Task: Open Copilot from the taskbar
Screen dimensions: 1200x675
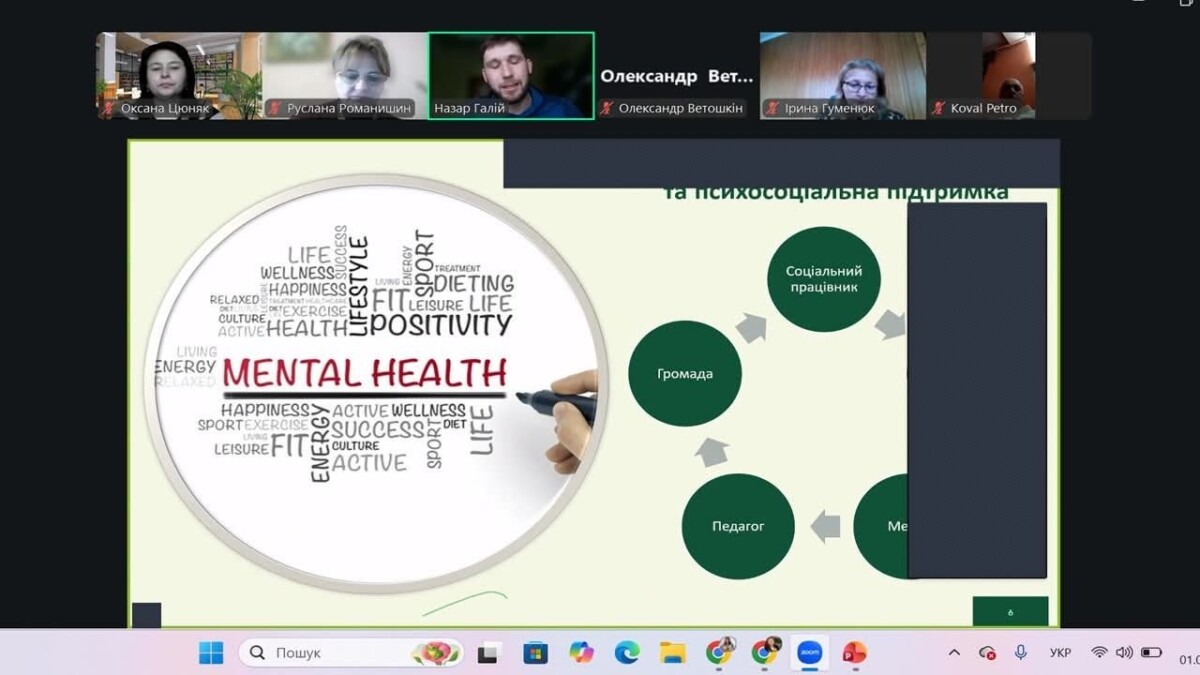Action: (581, 653)
